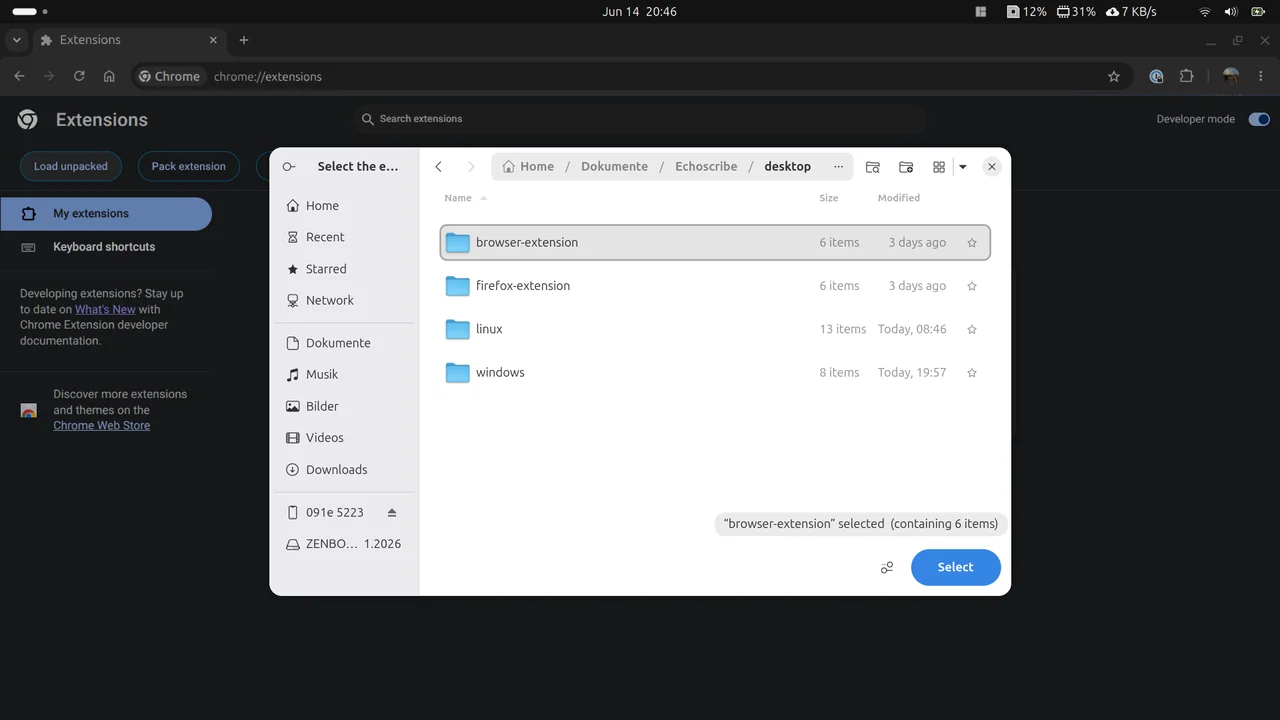Open a new Chrome tab
The width and height of the screenshot is (1280, 720).
[244, 40]
